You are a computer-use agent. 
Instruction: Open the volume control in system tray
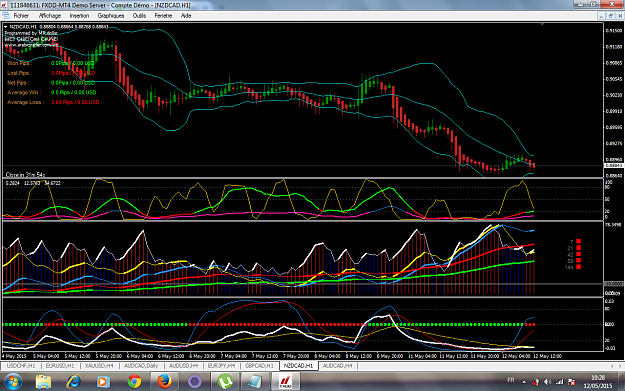[548, 382]
